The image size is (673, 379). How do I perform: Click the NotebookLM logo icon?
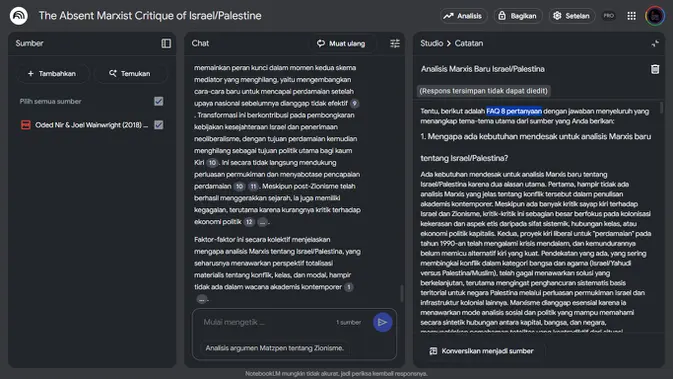point(18,16)
